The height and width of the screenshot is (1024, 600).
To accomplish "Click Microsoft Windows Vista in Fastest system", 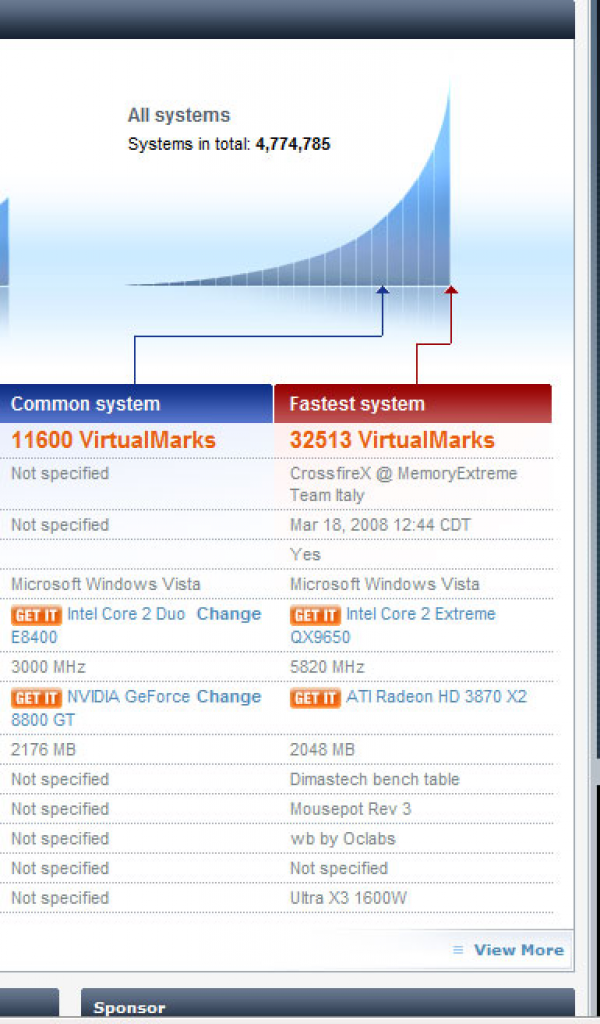I will click(x=385, y=584).
